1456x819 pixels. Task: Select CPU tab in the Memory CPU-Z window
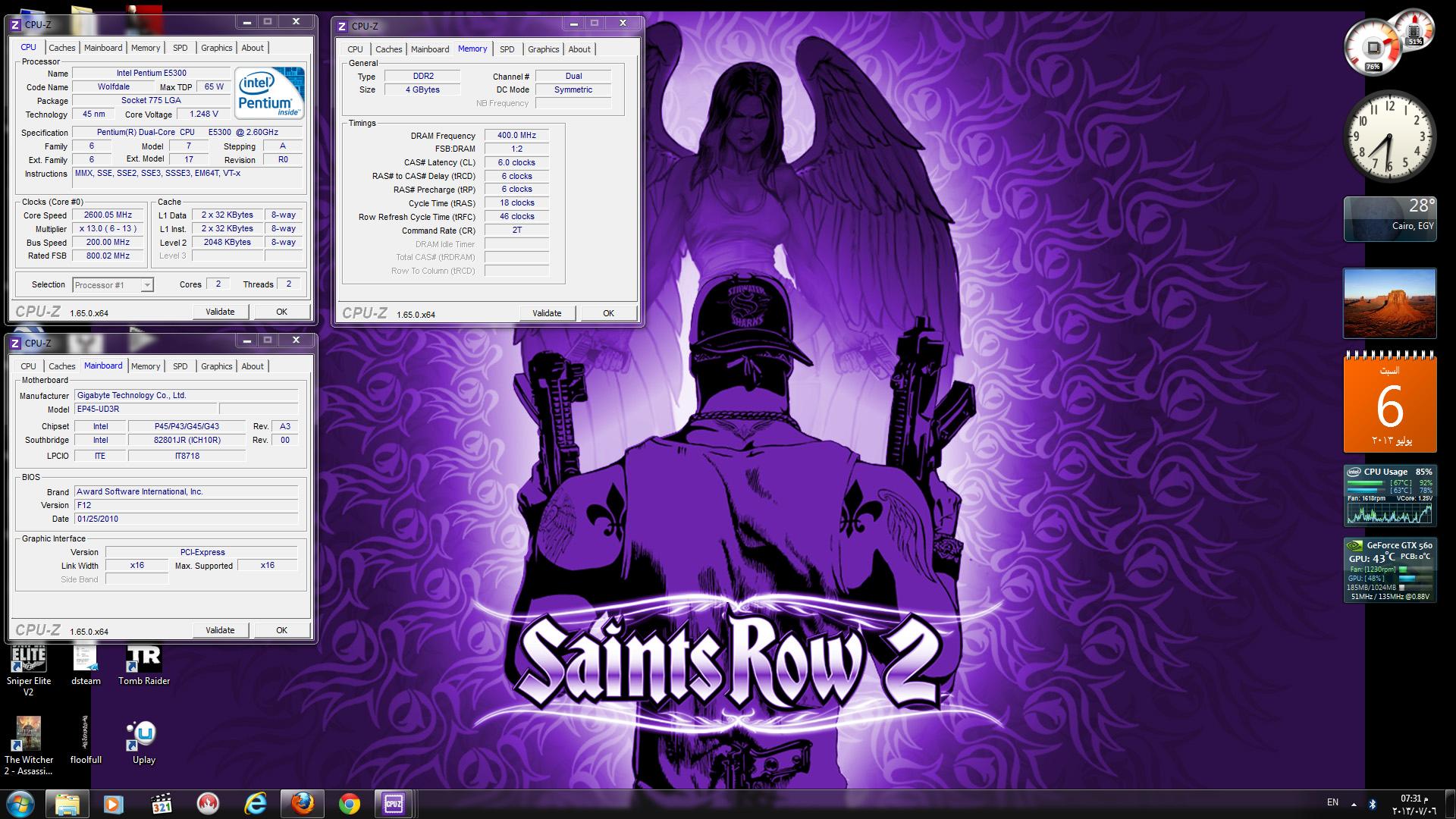click(x=355, y=49)
